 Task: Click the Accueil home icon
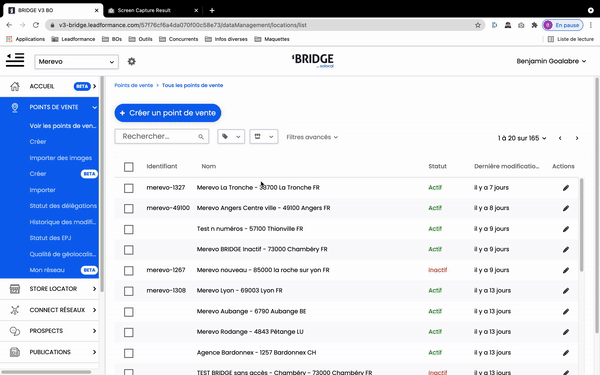click(15, 86)
